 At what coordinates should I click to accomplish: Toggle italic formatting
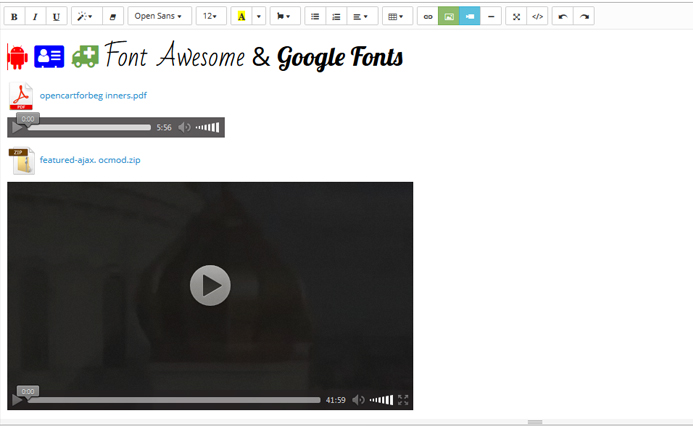tap(35, 16)
